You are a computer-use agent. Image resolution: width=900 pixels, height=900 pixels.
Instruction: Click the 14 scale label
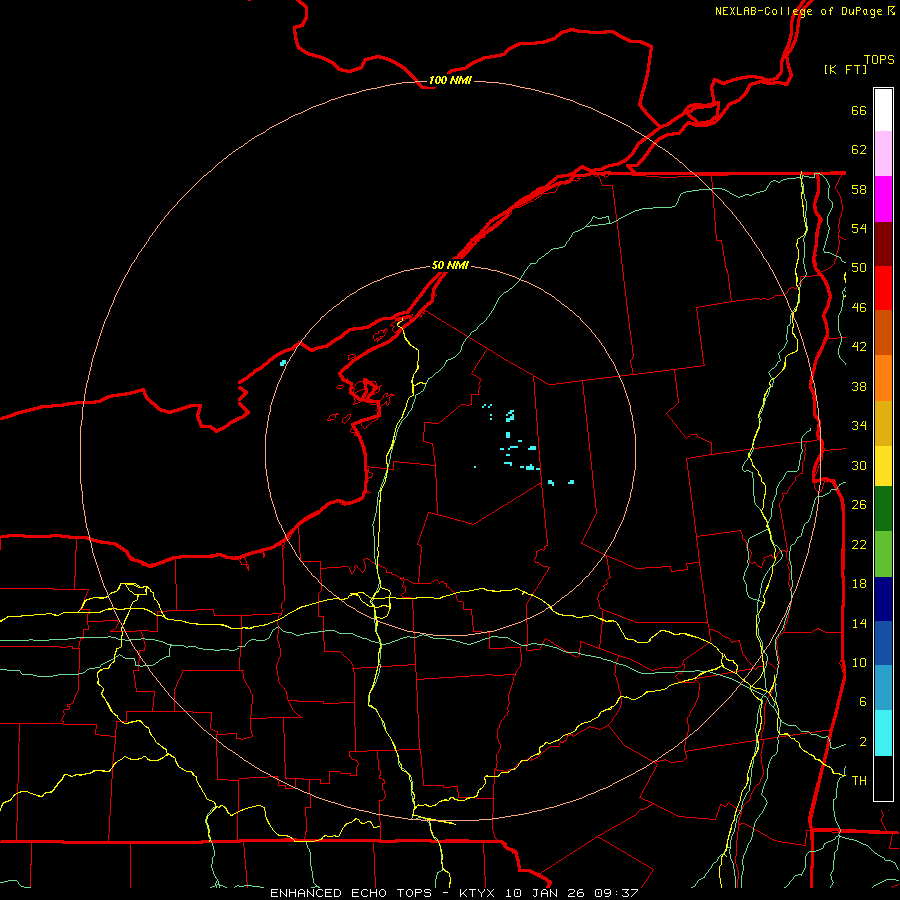click(859, 623)
